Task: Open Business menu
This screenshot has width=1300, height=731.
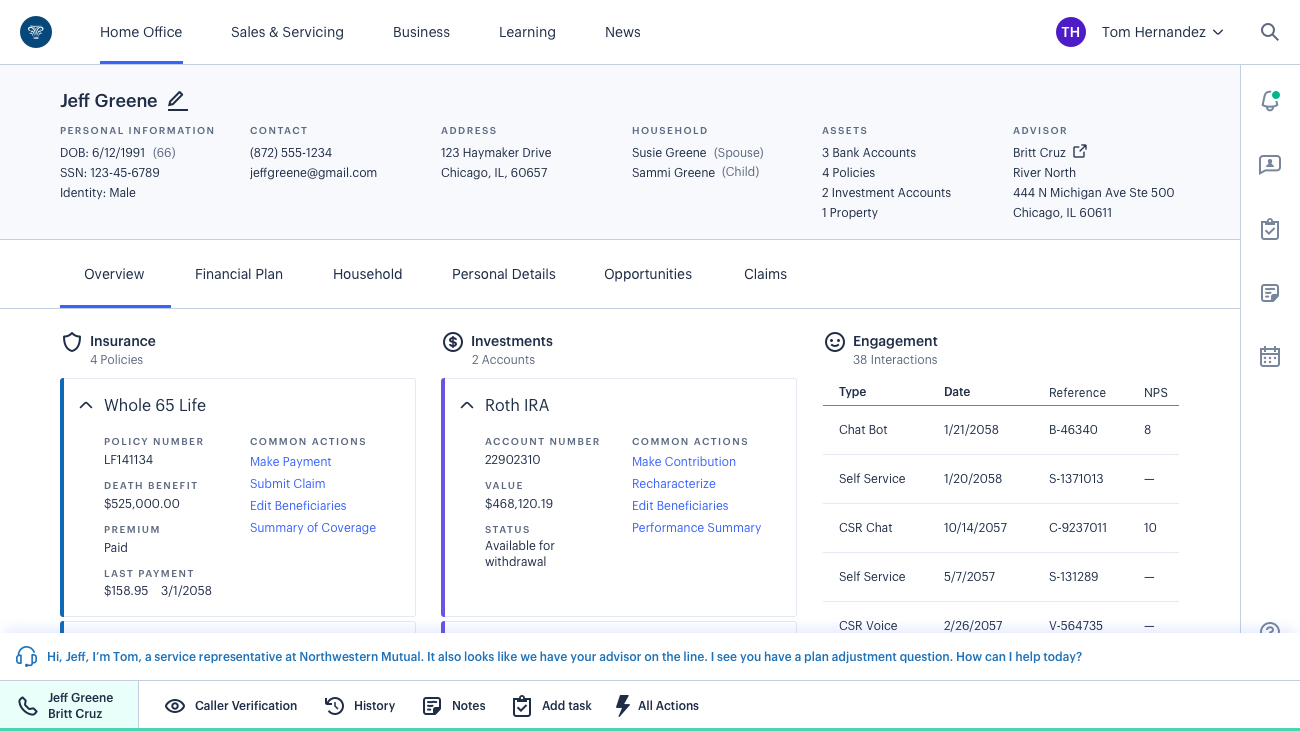Action: (x=421, y=32)
